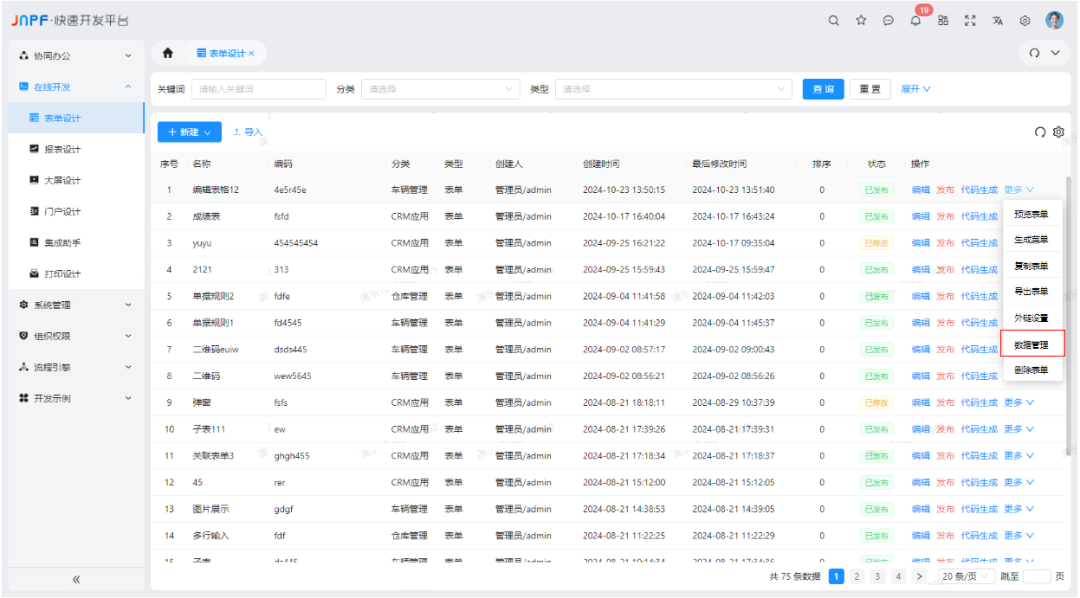Viewport: 1080px width, 598px height.
Task: Expand the 协同办公 menu group
Action: (x=76, y=56)
